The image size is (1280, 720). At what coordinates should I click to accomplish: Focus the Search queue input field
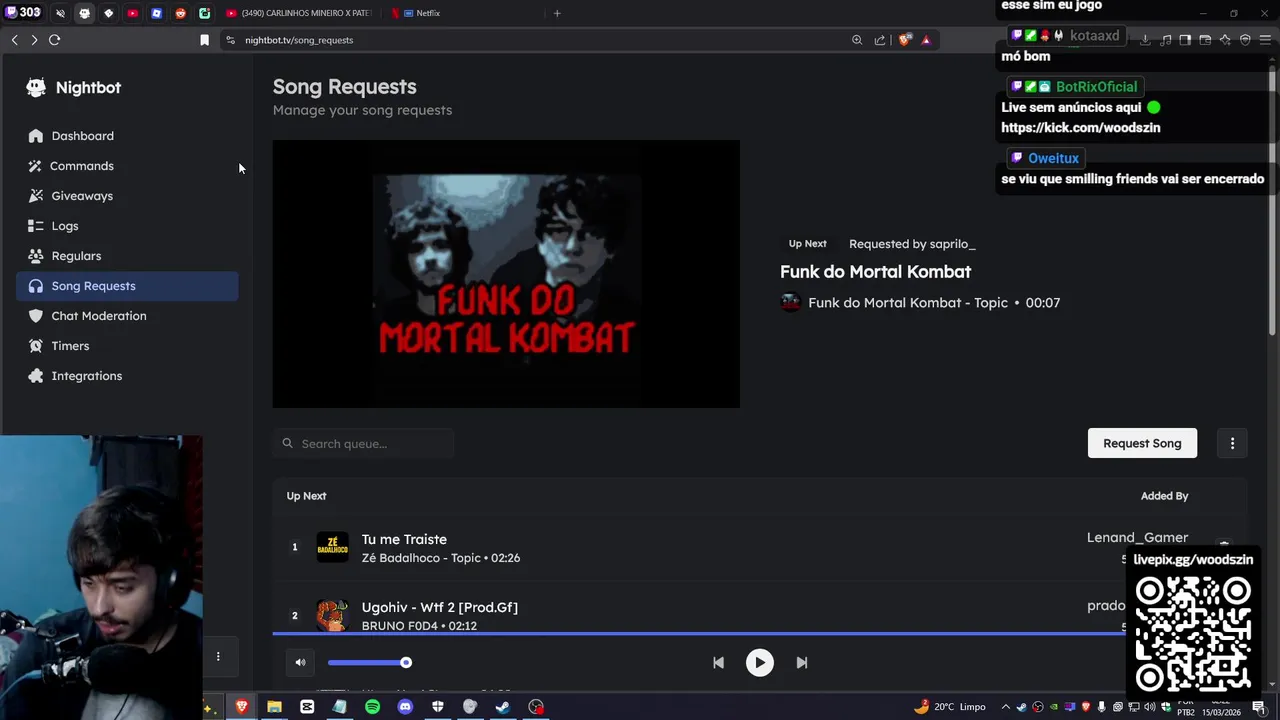[364, 443]
